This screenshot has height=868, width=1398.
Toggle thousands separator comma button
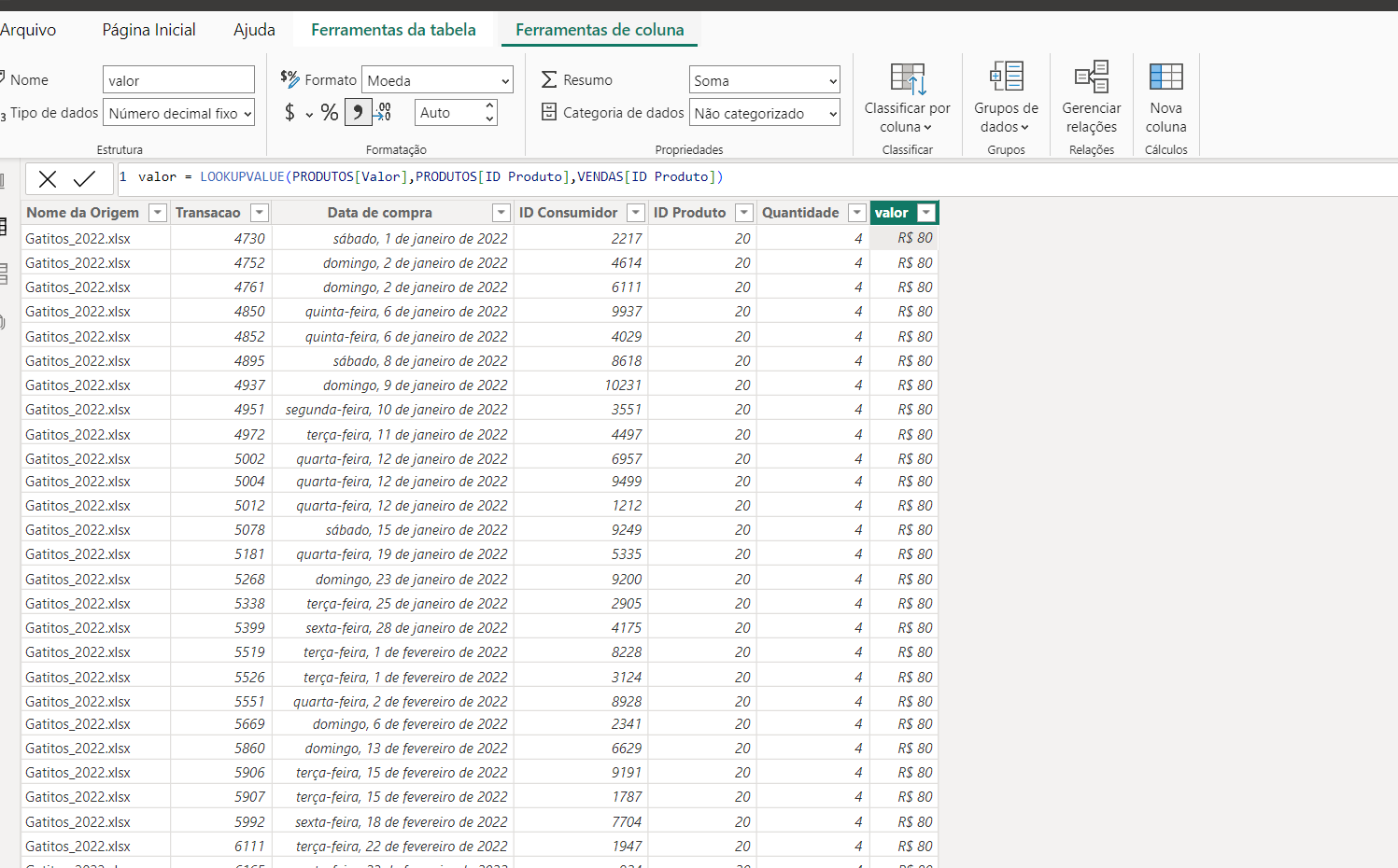[x=358, y=113]
